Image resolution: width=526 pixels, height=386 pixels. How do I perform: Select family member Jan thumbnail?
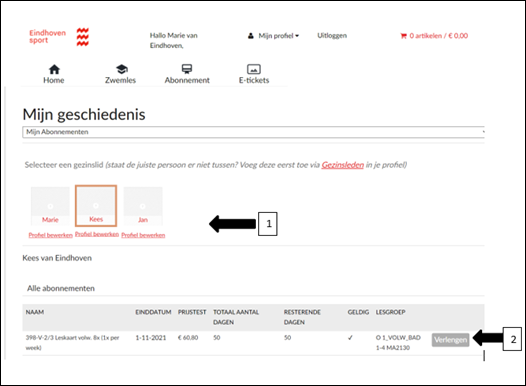[143, 206]
